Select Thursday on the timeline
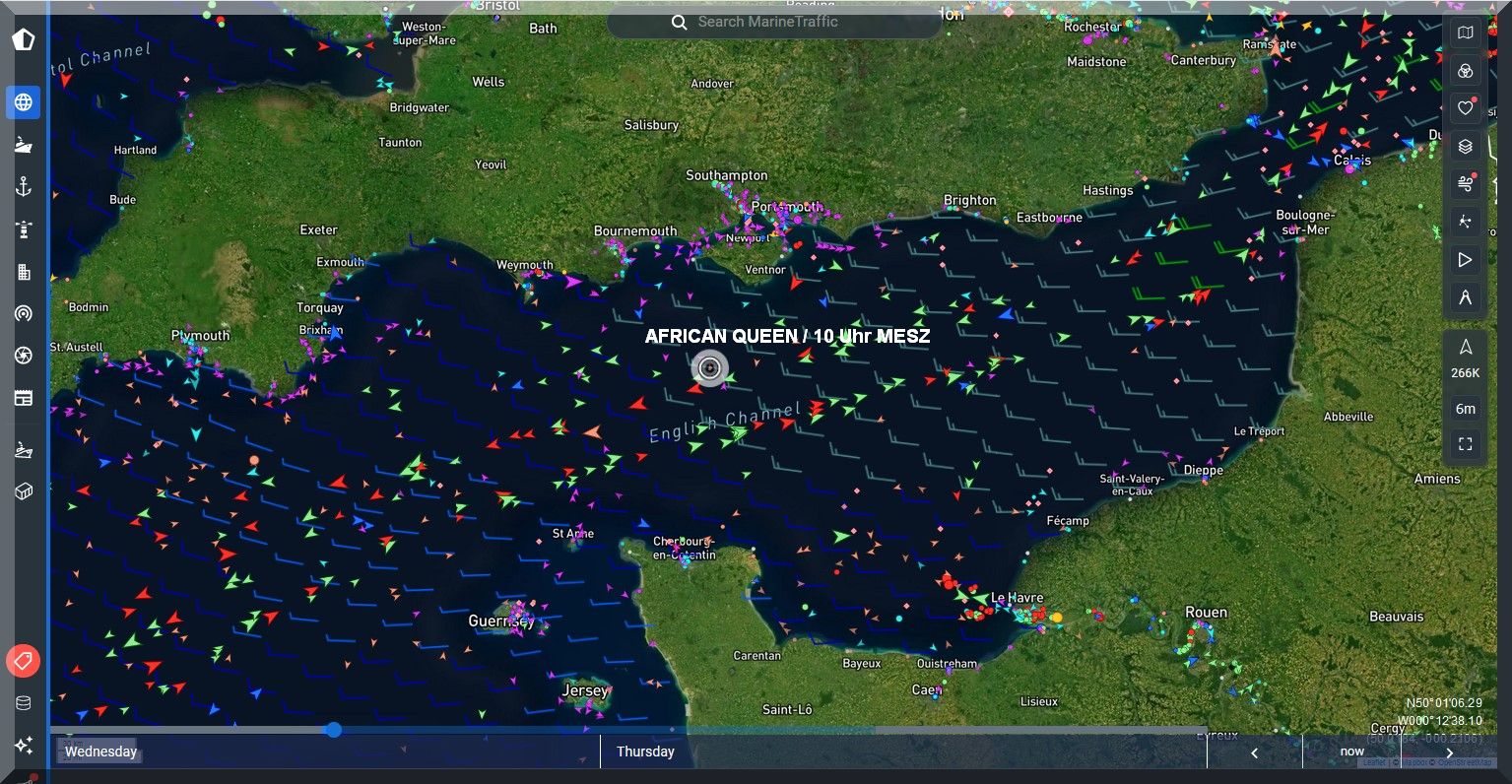1512x784 pixels. point(645,751)
